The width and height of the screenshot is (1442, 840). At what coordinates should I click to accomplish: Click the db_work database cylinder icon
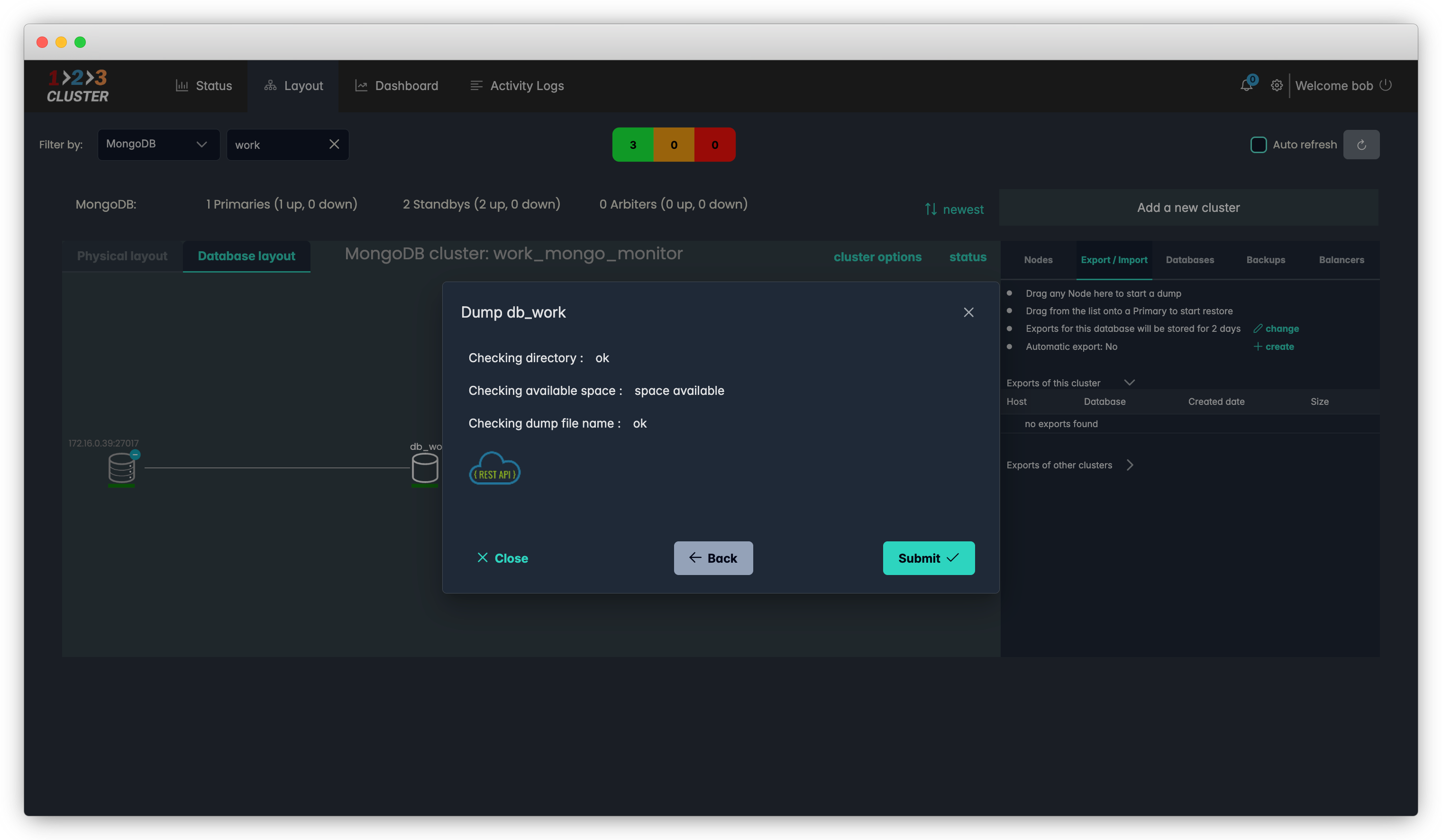(x=425, y=468)
